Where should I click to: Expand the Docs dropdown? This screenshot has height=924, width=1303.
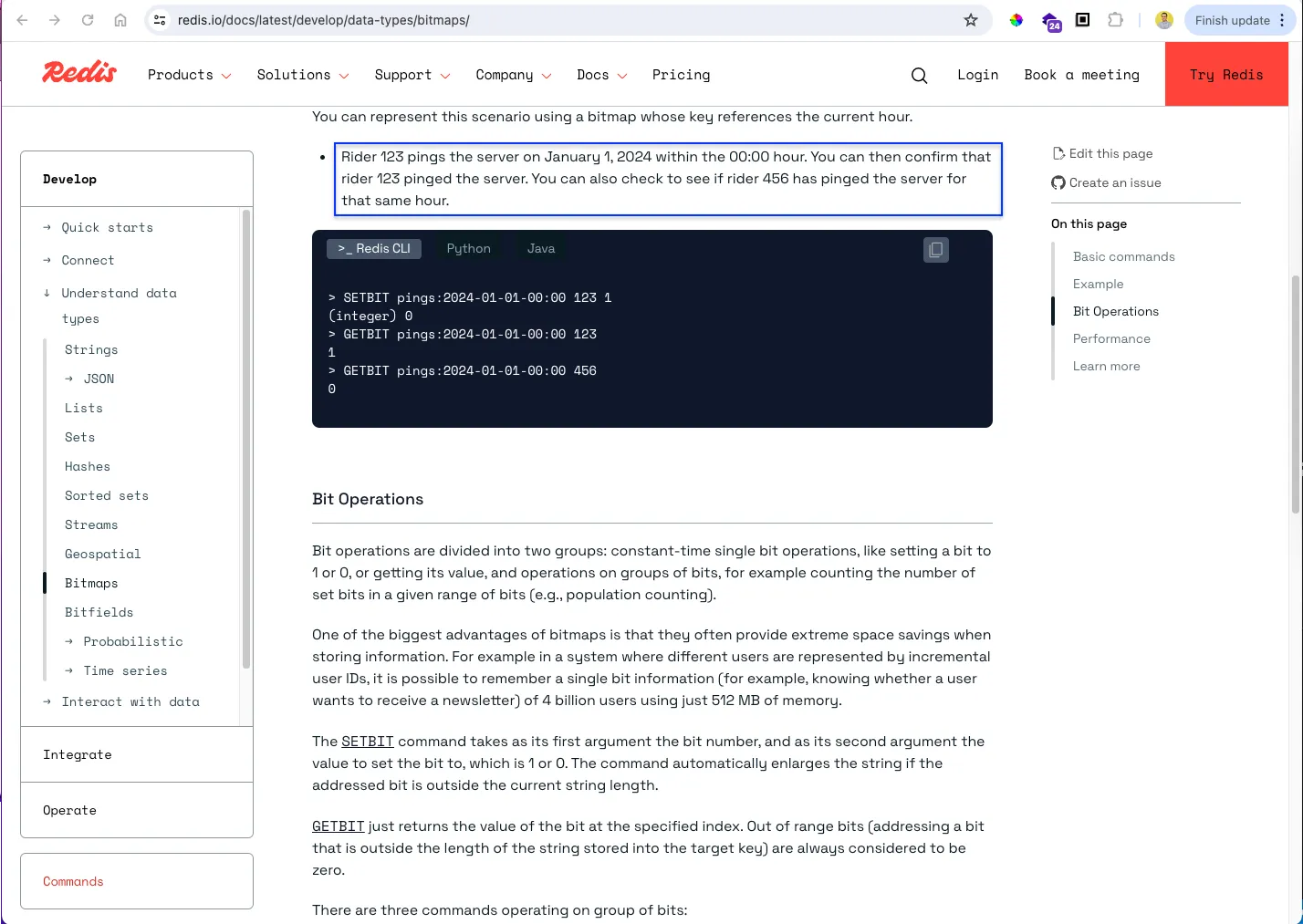[602, 75]
